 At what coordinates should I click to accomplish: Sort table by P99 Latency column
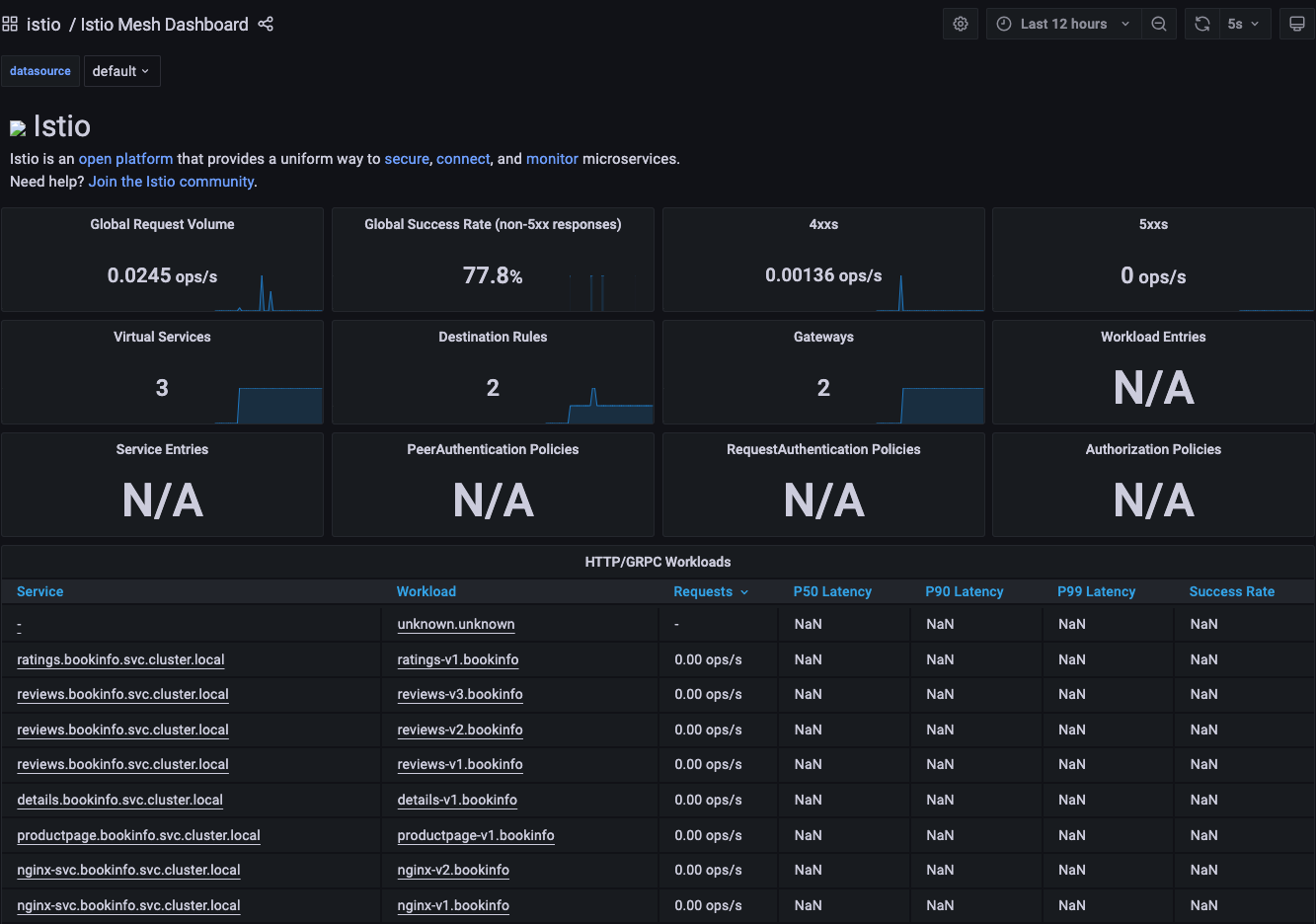tap(1097, 591)
